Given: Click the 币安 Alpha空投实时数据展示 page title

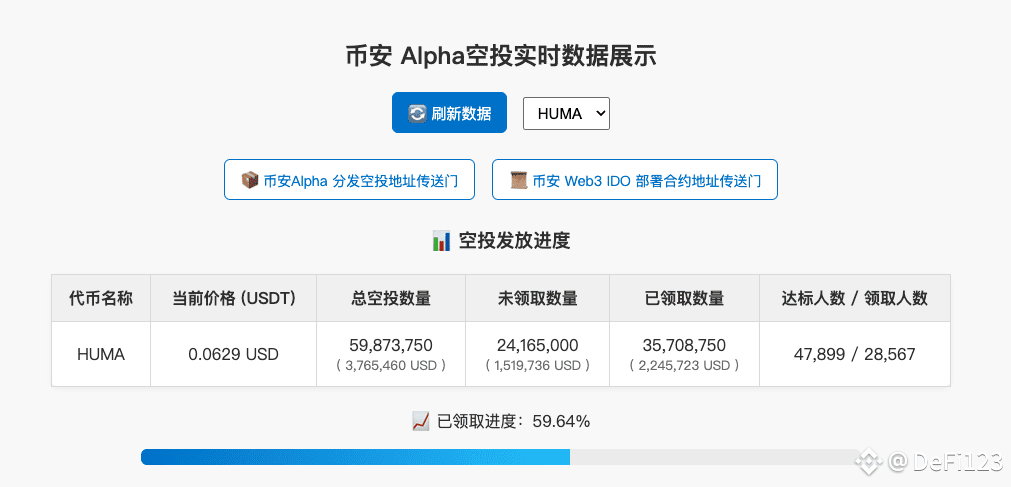Looking at the screenshot, I should 501,56.
